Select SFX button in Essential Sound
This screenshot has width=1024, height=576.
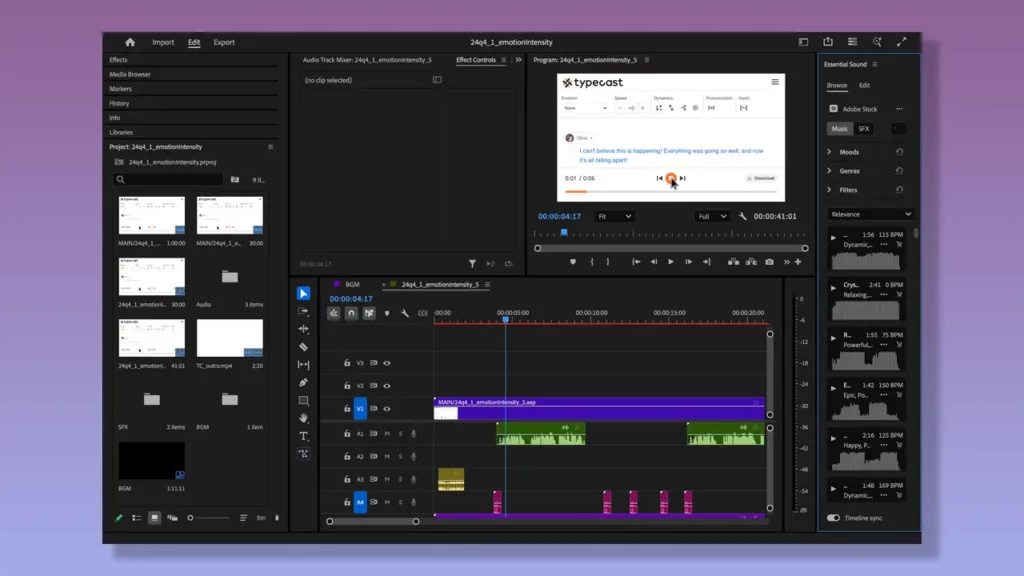click(863, 129)
